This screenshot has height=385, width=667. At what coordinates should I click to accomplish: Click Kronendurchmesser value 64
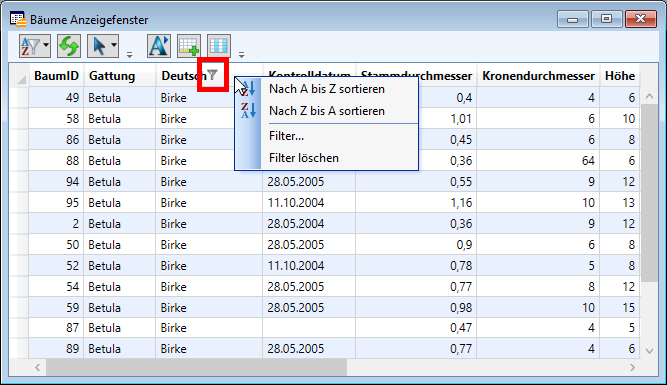point(538,161)
